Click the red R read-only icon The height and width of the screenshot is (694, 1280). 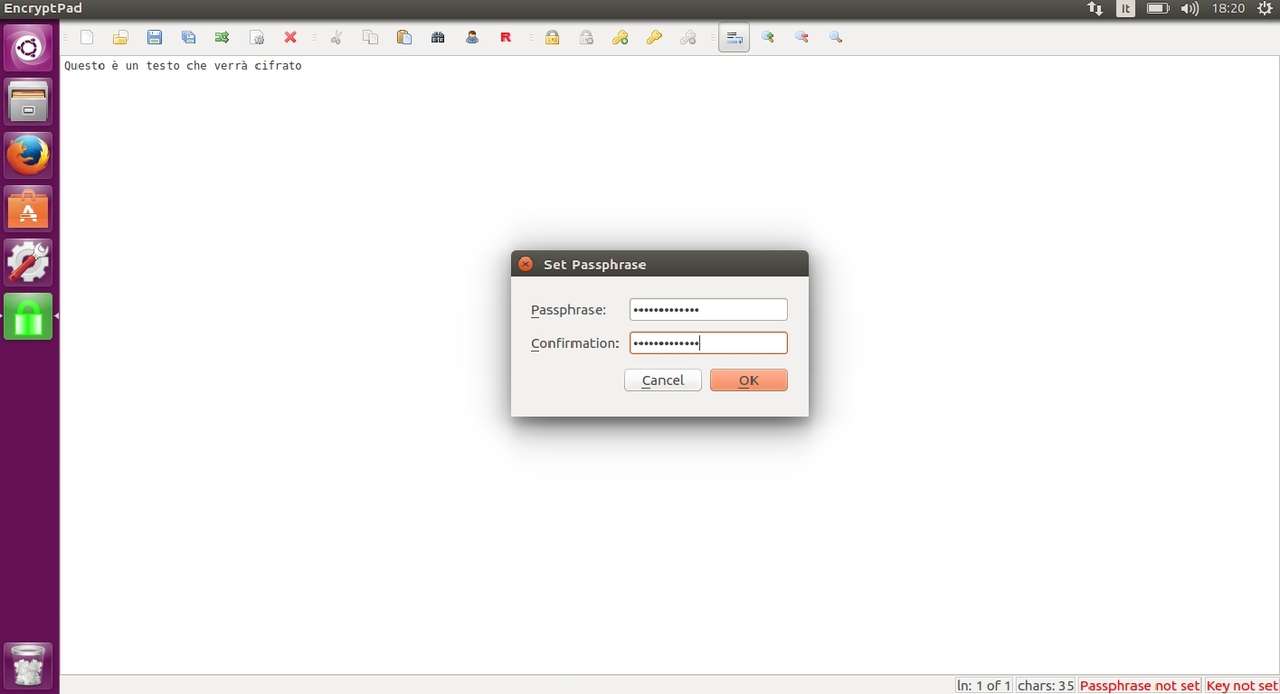tap(505, 38)
